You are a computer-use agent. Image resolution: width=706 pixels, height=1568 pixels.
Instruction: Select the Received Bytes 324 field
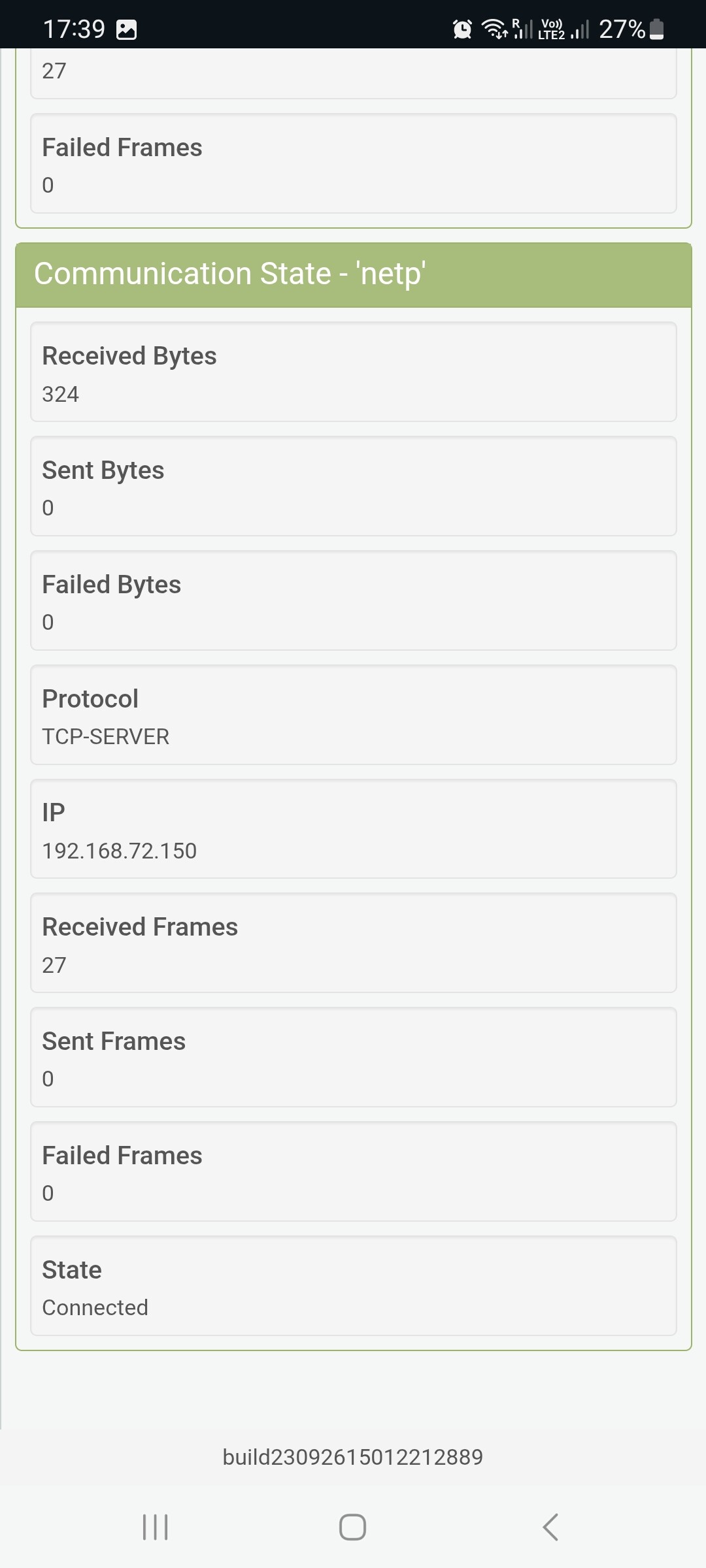(353, 372)
